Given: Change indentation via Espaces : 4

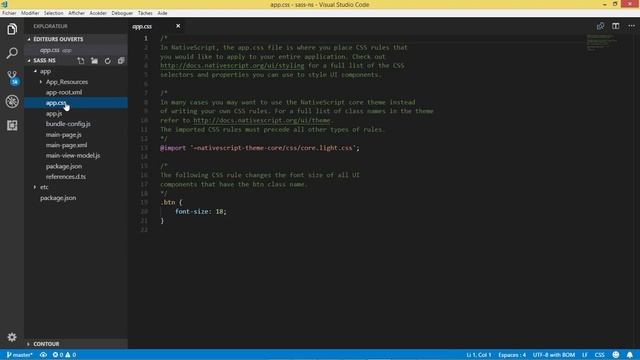Looking at the screenshot, I should (x=512, y=355).
